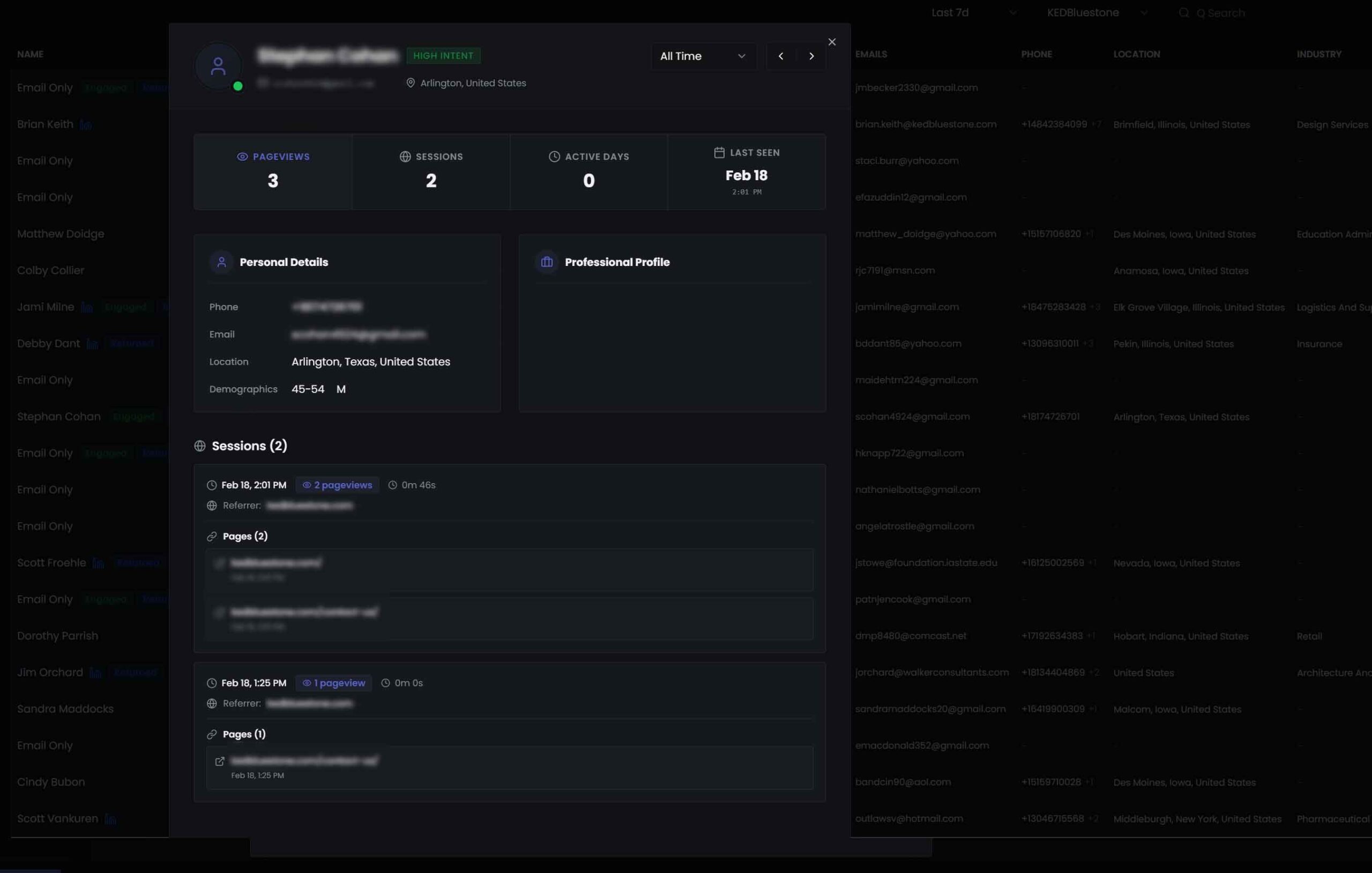Image resolution: width=1372 pixels, height=873 pixels.
Task: Click the calendar icon beside LAST SEEN
Action: point(719,152)
